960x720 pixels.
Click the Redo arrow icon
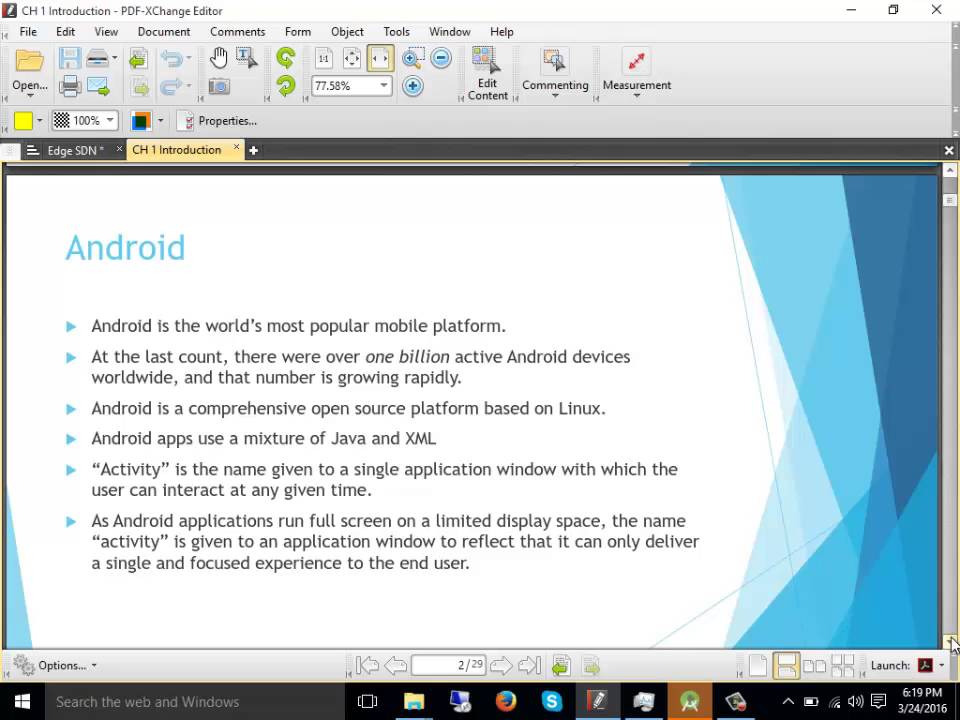[171, 86]
